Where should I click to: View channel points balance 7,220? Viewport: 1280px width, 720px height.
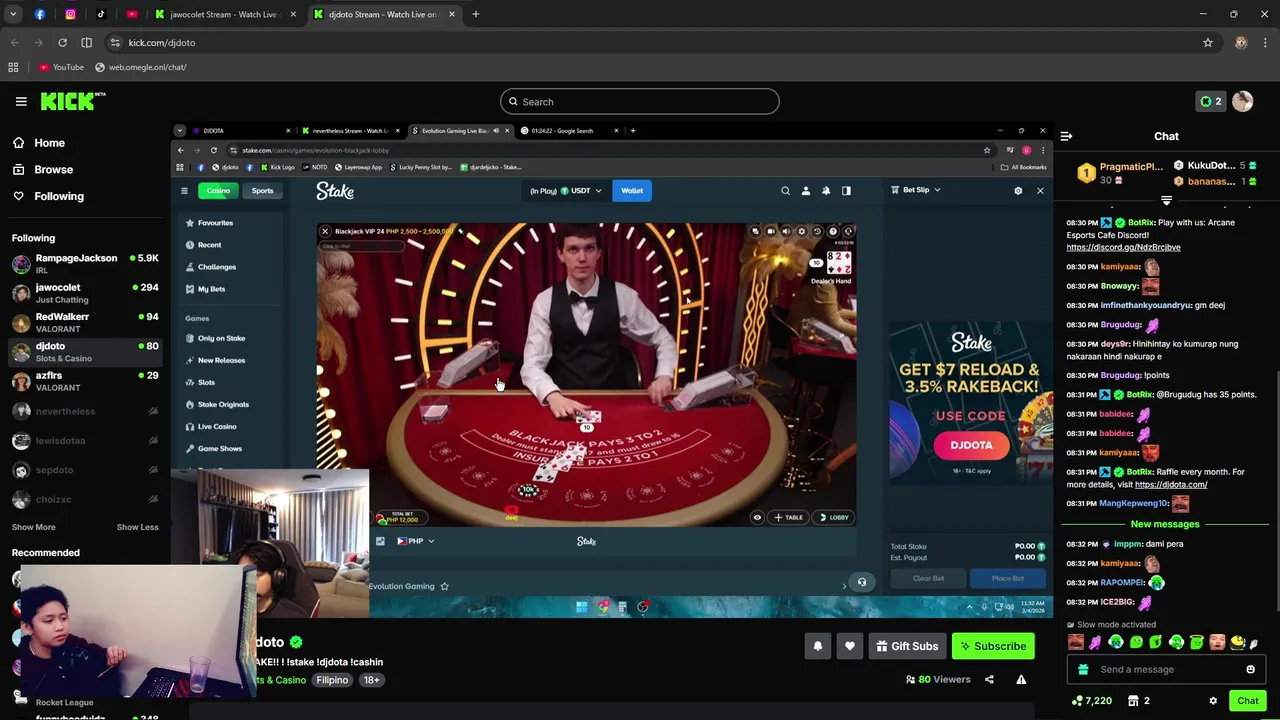click(1091, 701)
